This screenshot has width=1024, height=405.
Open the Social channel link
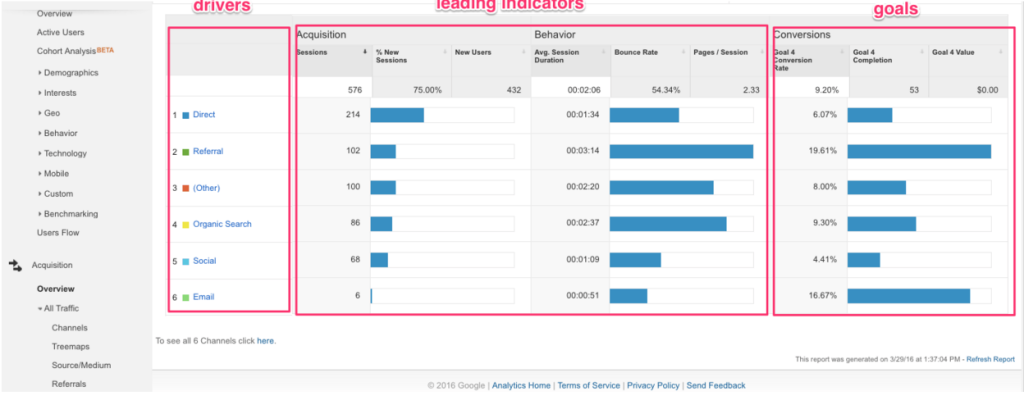pos(204,261)
